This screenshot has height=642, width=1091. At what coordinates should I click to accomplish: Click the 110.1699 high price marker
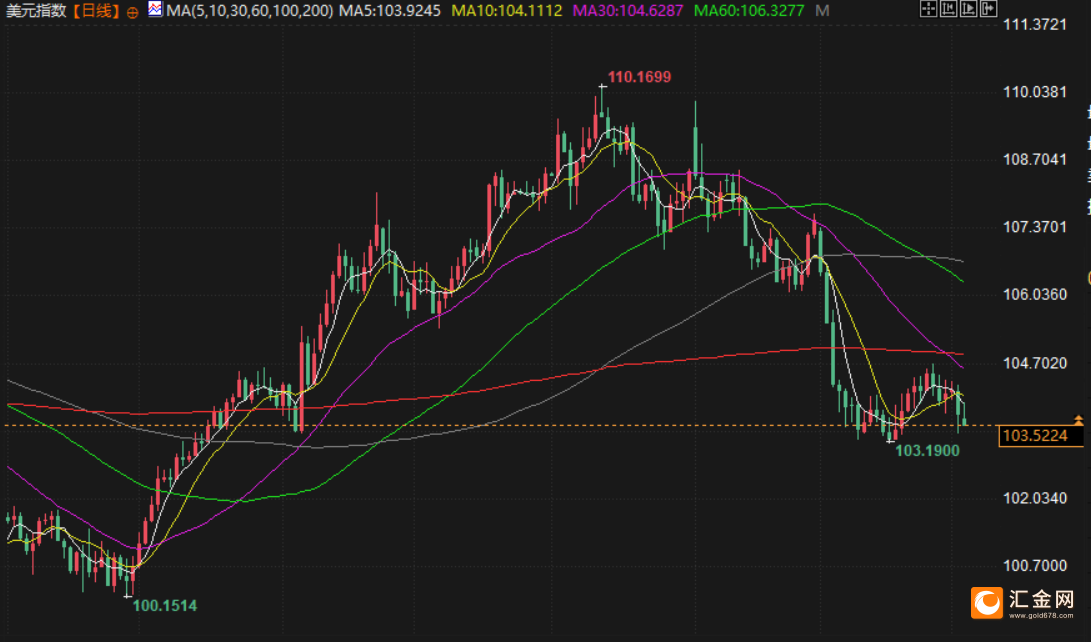tap(639, 77)
